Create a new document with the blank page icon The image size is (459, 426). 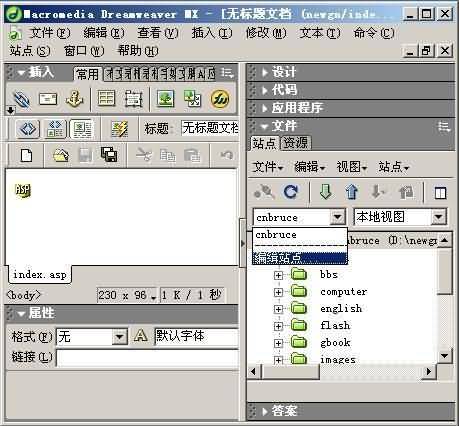point(26,155)
